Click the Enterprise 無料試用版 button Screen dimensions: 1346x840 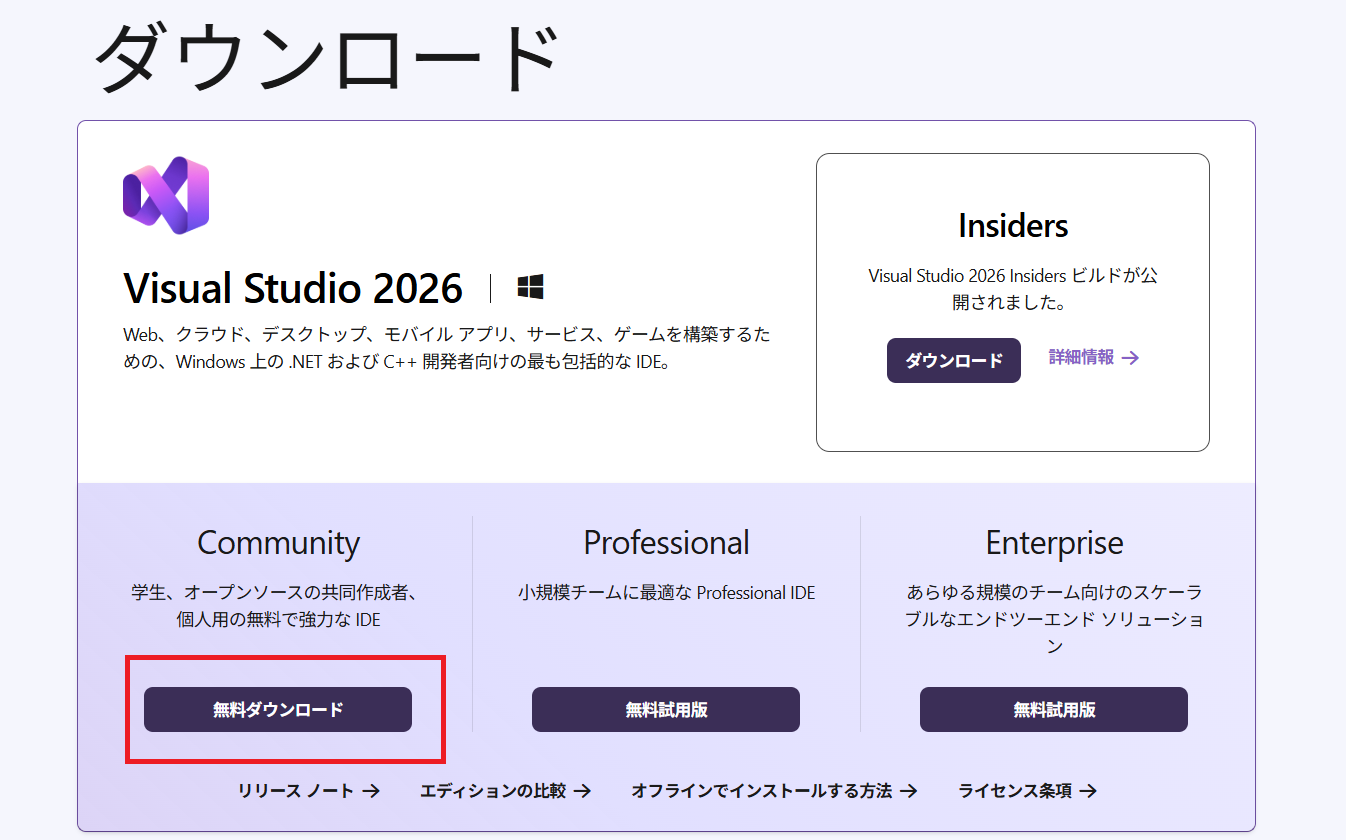coord(1054,709)
